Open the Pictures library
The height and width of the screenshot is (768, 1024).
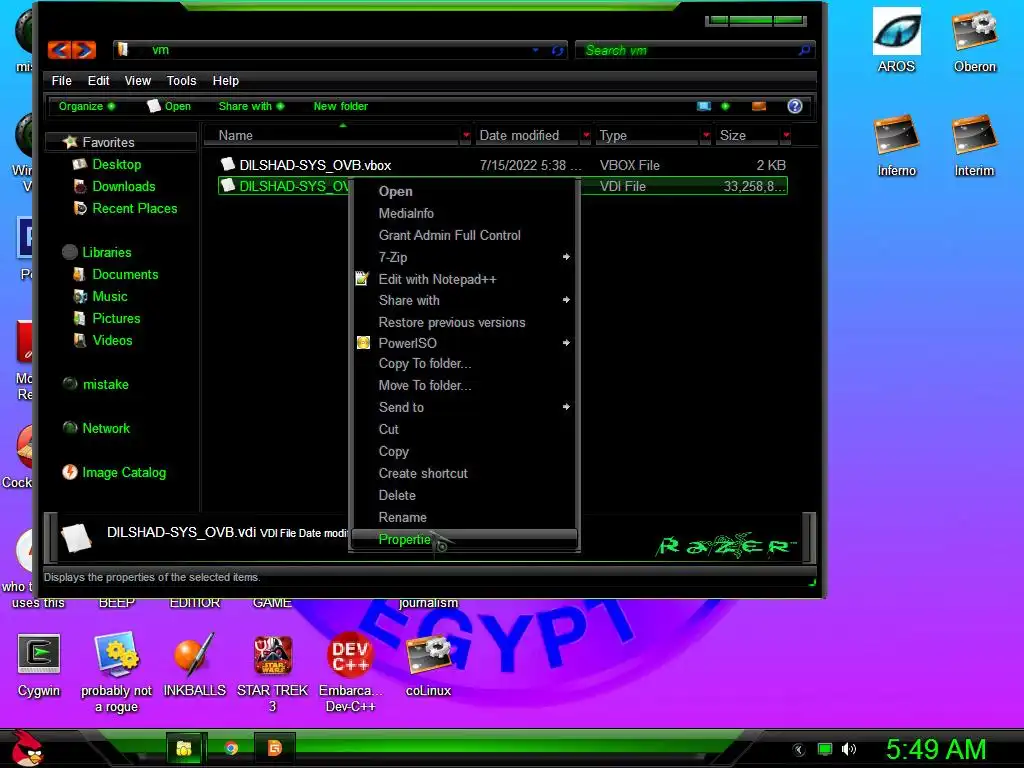tap(116, 319)
